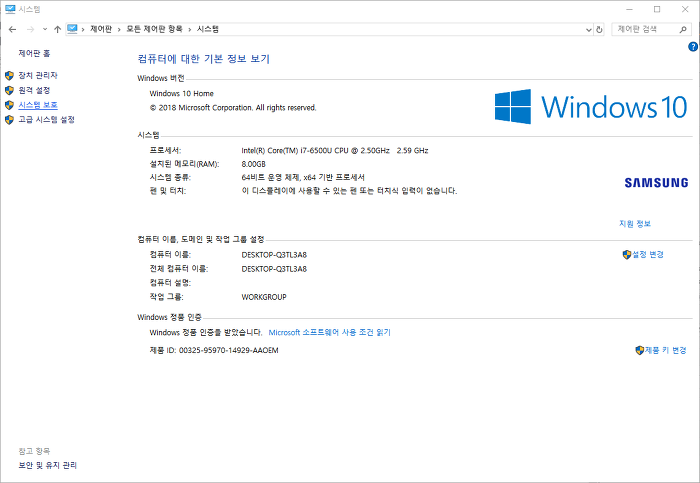This screenshot has height=483, width=700.
Task: Open 보안 및 유지 관리 link
Action: click(47, 466)
